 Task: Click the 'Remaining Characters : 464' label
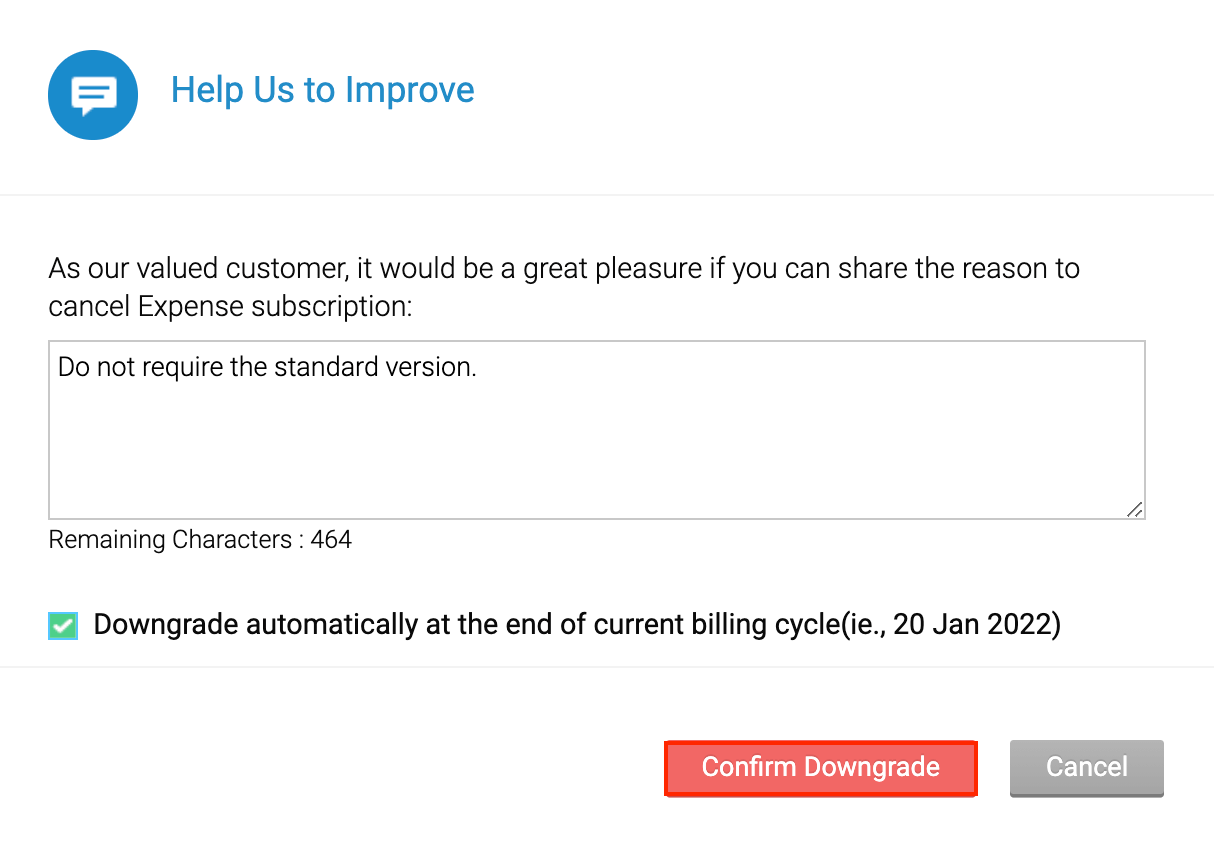coord(199,539)
